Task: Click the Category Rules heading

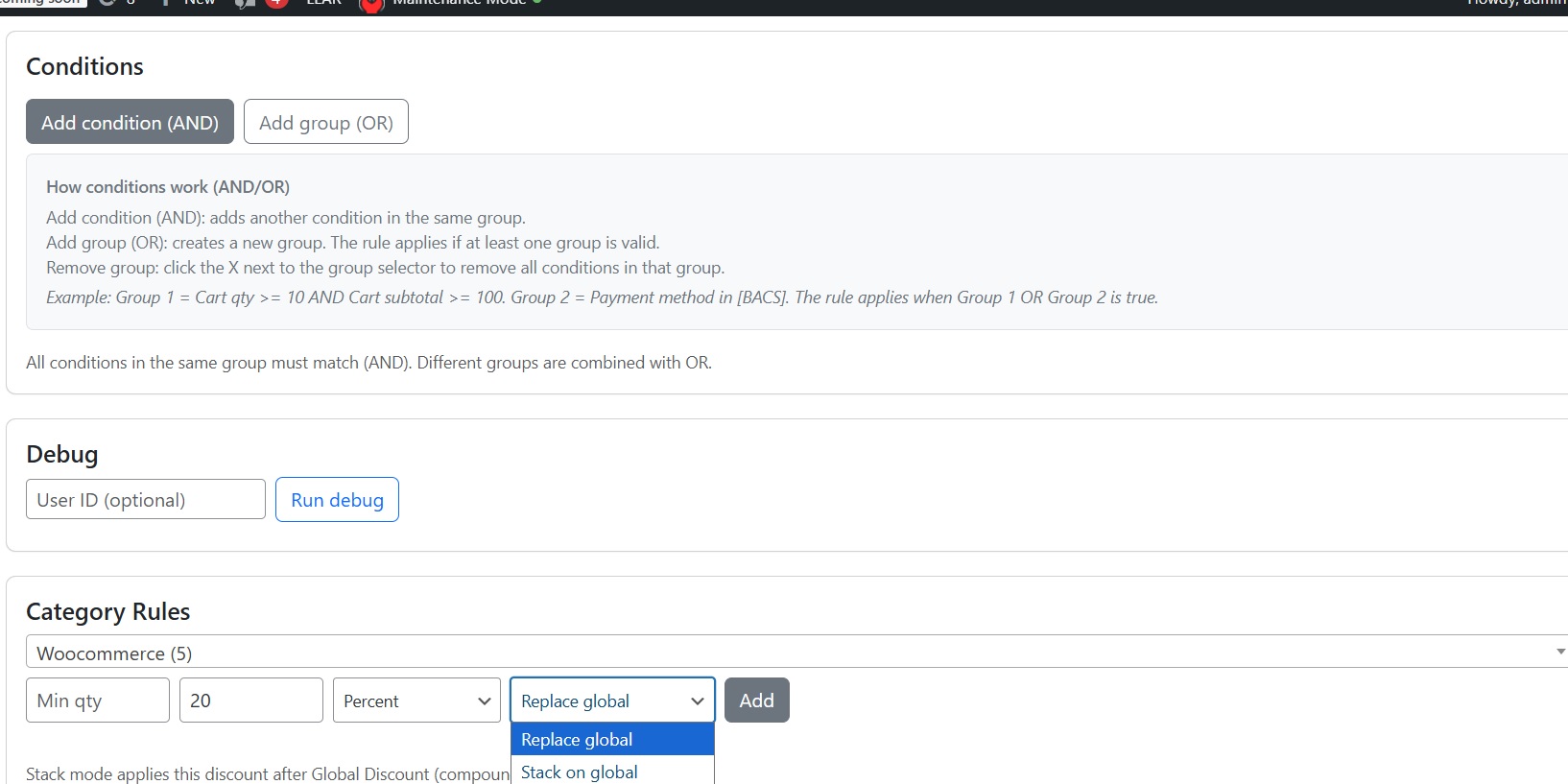Action: tap(108, 611)
